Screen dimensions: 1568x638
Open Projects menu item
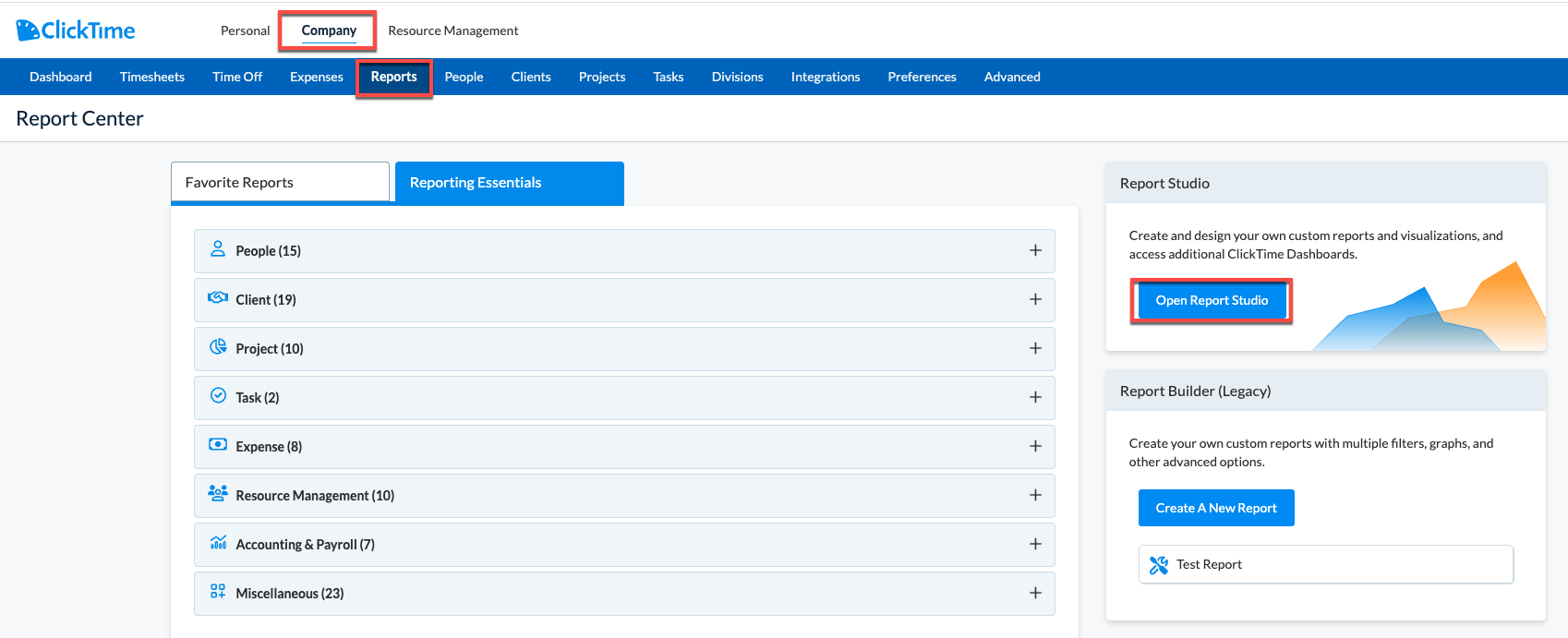(602, 77)
